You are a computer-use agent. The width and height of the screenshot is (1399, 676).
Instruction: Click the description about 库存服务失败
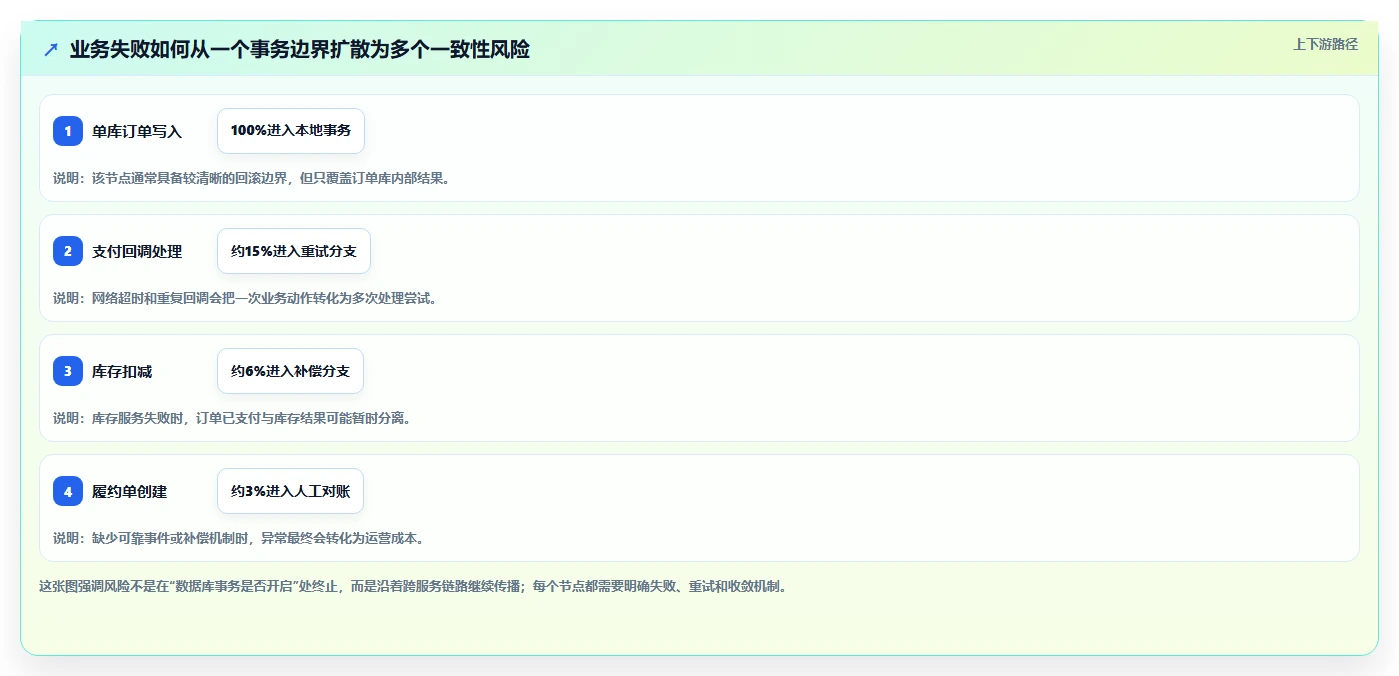(232, 418)
